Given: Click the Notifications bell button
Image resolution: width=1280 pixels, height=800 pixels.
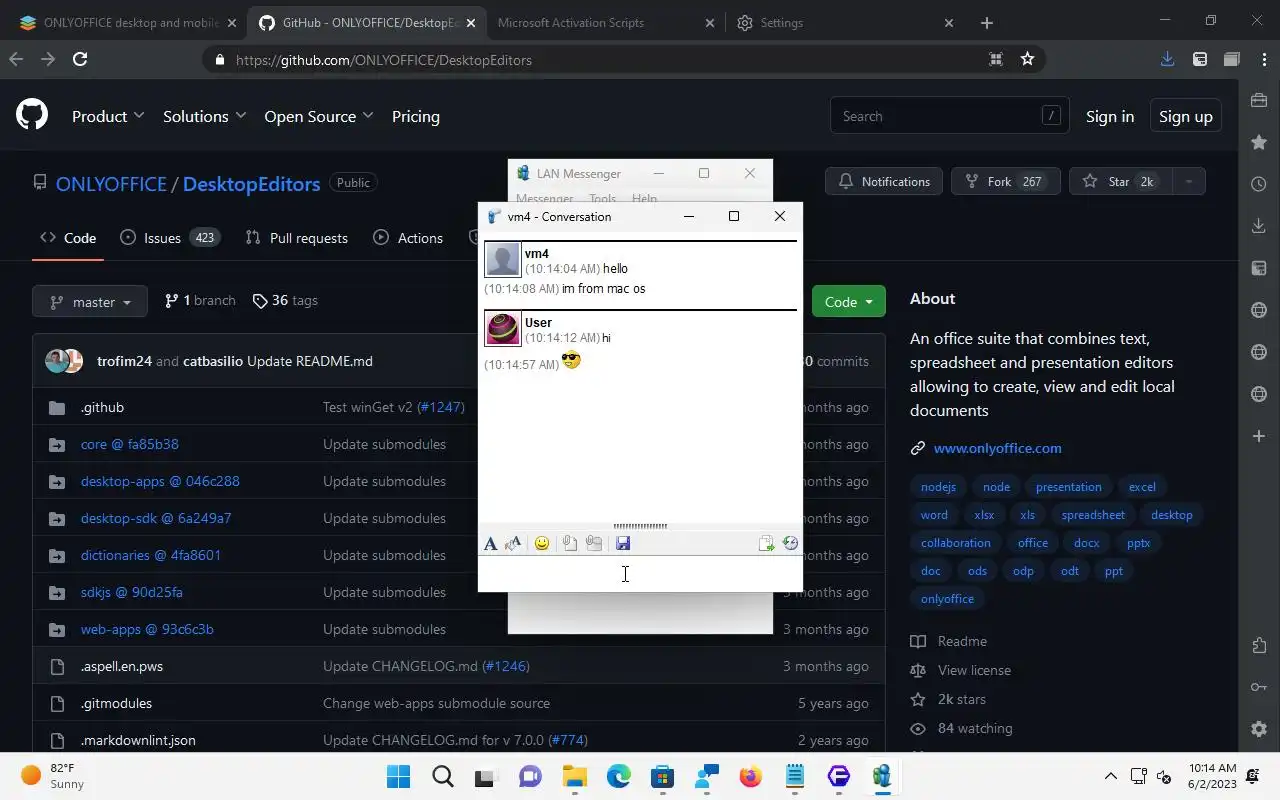Looking at the screenshot, I should pos(884,181).
